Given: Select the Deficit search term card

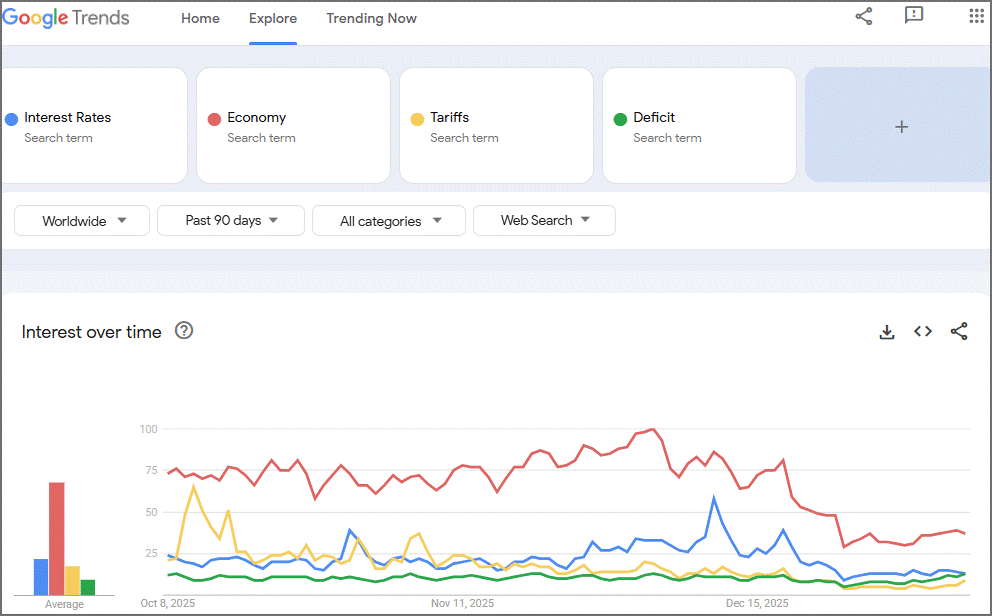Looking at the screenshot, I should click(699, 125).
